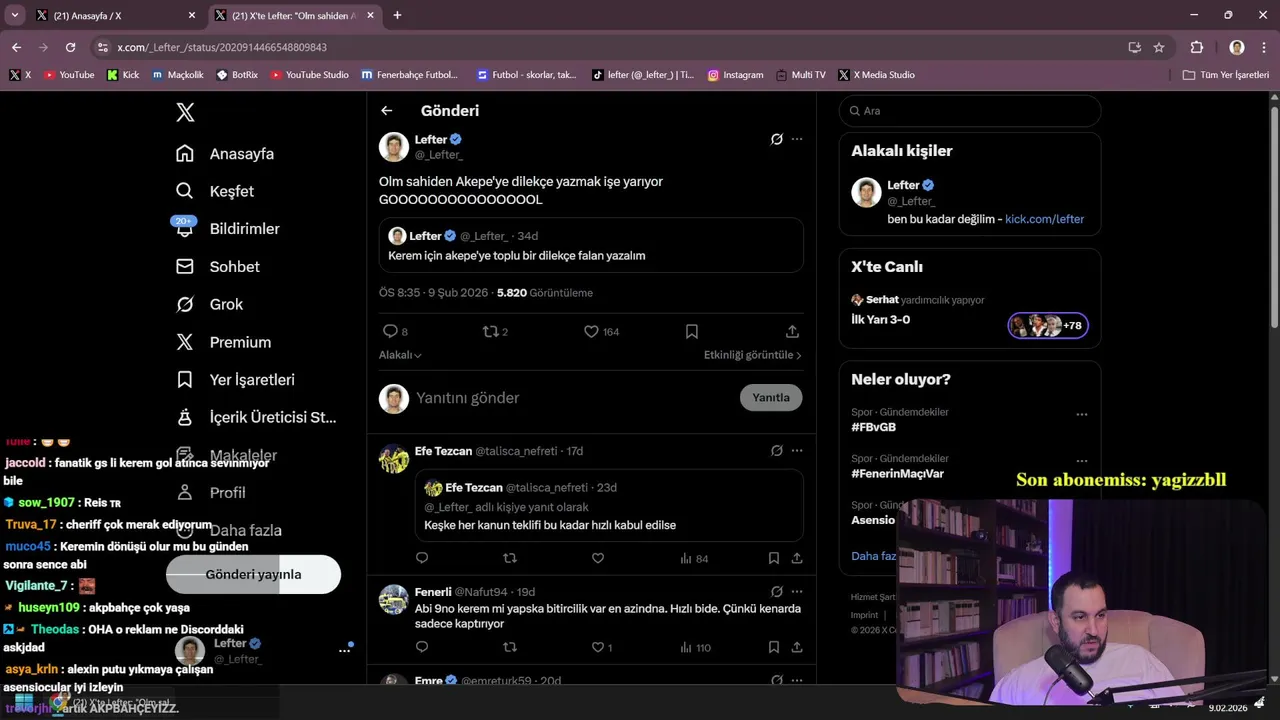Screen dimensions: 1280x720
Task: Share the main post
Action: click(x=792, y=331)
